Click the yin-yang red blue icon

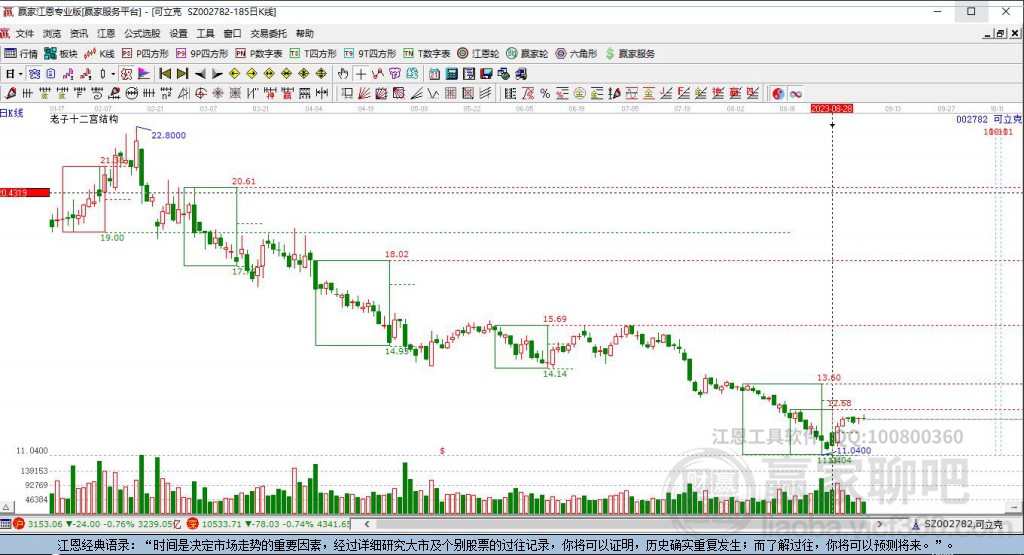pyautogui.click(x=778, y=93)
